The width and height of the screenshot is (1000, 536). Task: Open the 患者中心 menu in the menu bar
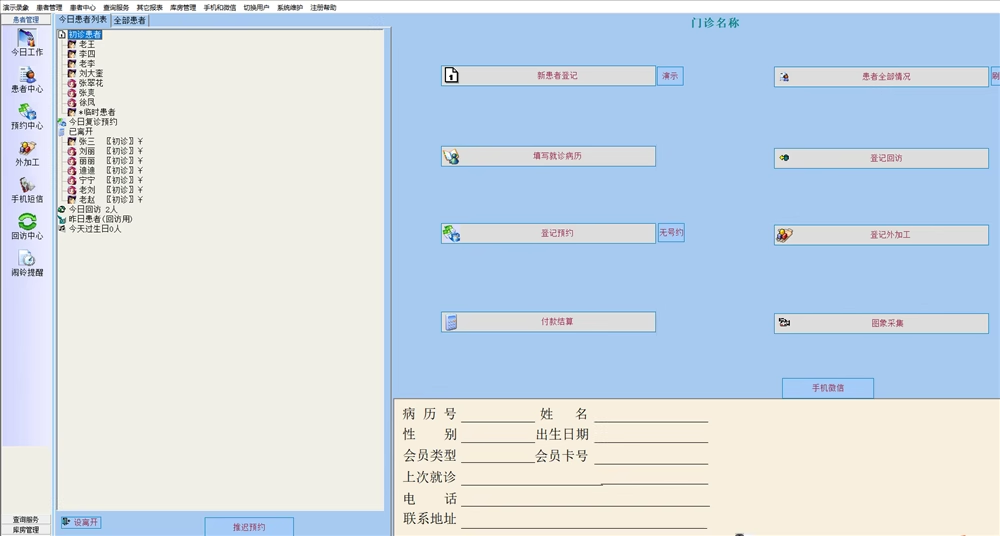(83, 8)
